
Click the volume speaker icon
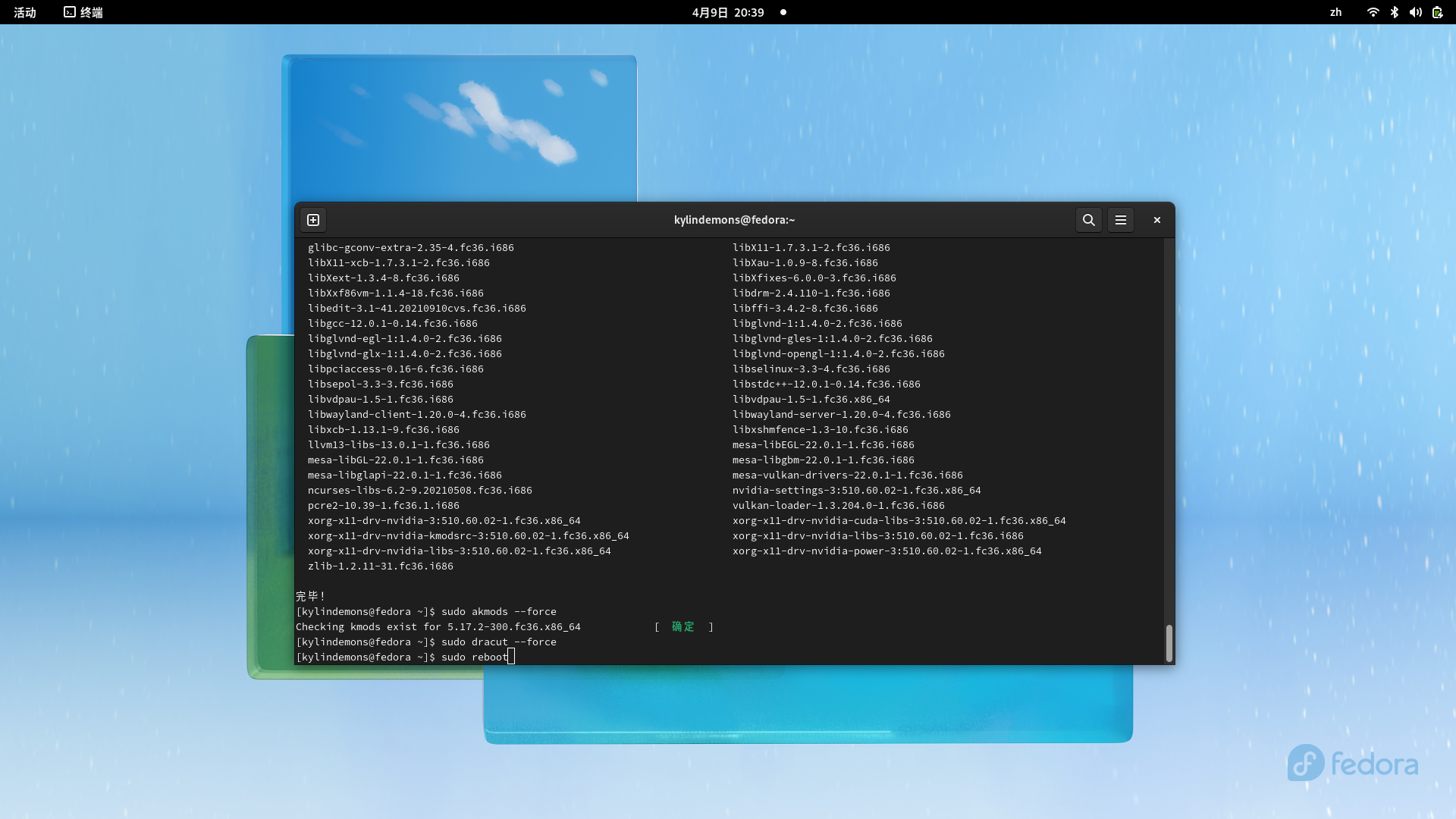pyautogui.click(x=1415, y=12)
